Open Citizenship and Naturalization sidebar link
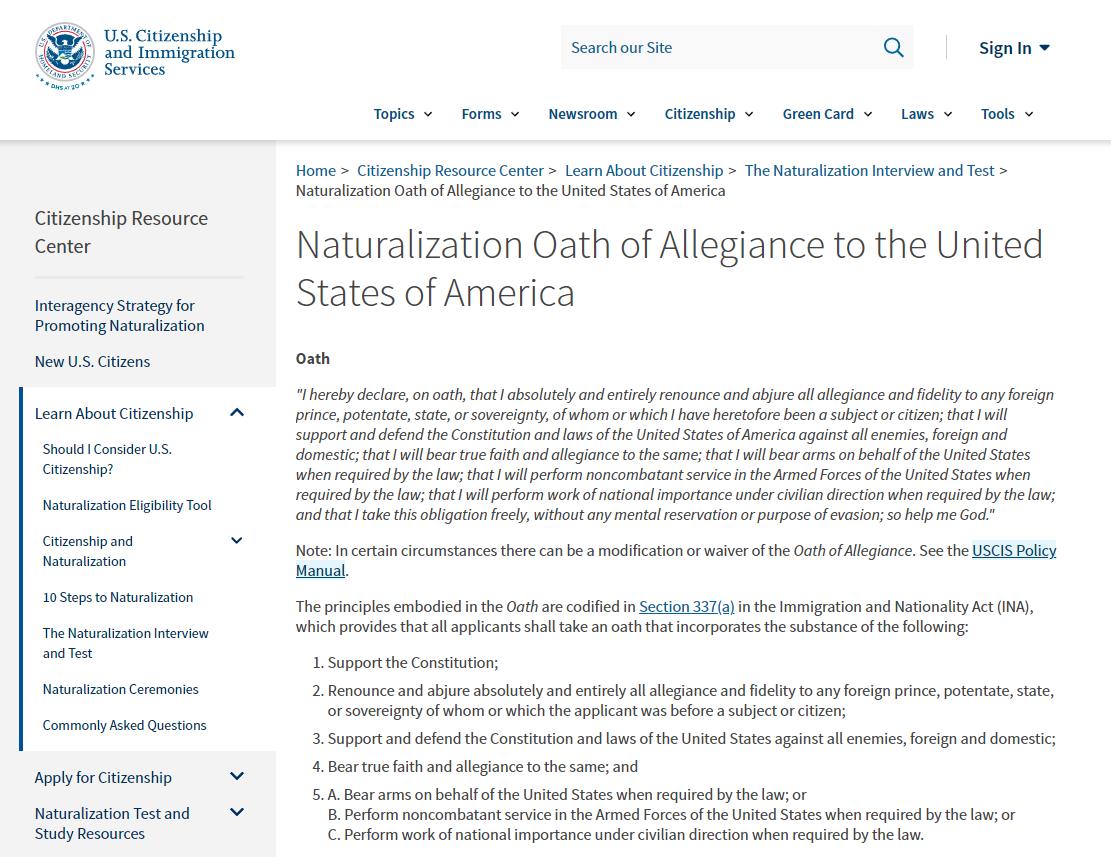The width and height of the screenshot is (1111, 857). 87,552
